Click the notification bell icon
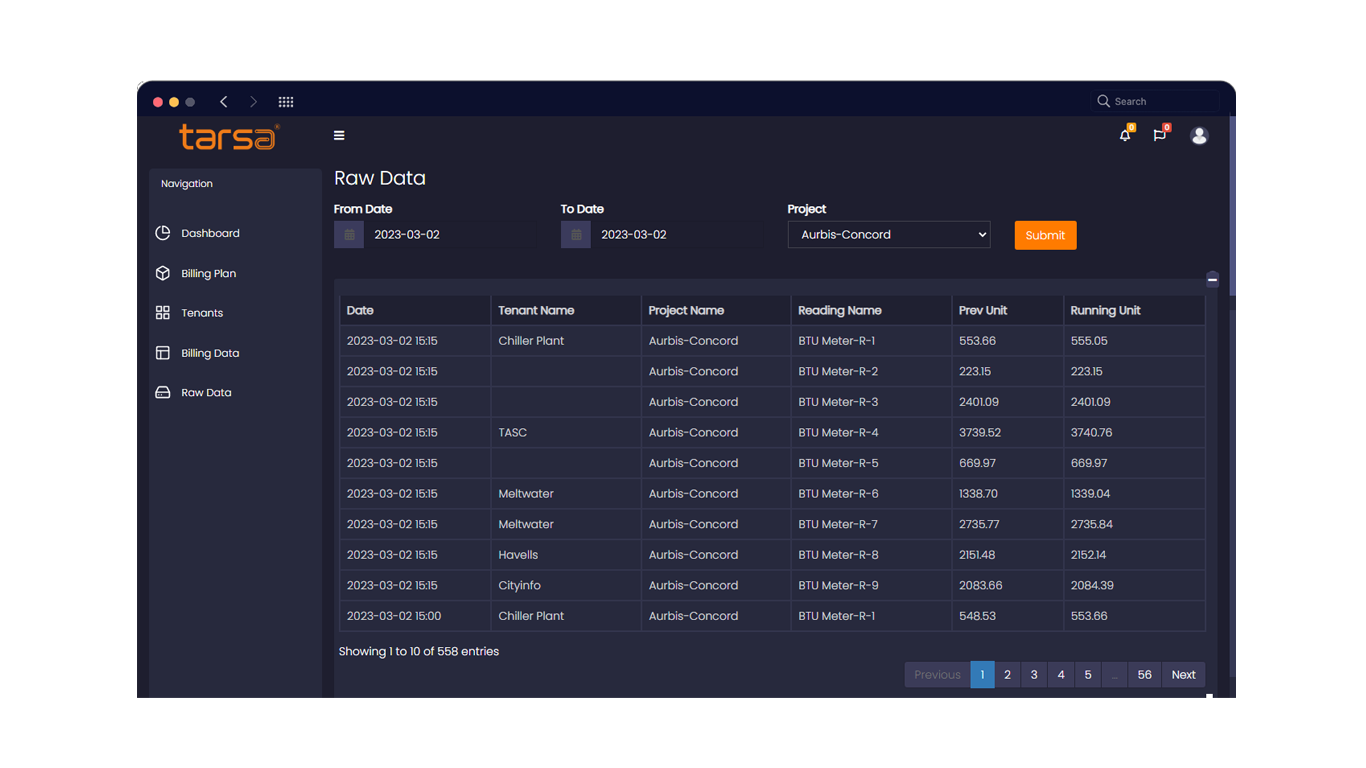The height and width of the screenshot is (768, 1366). click(x=1125, y=135)
